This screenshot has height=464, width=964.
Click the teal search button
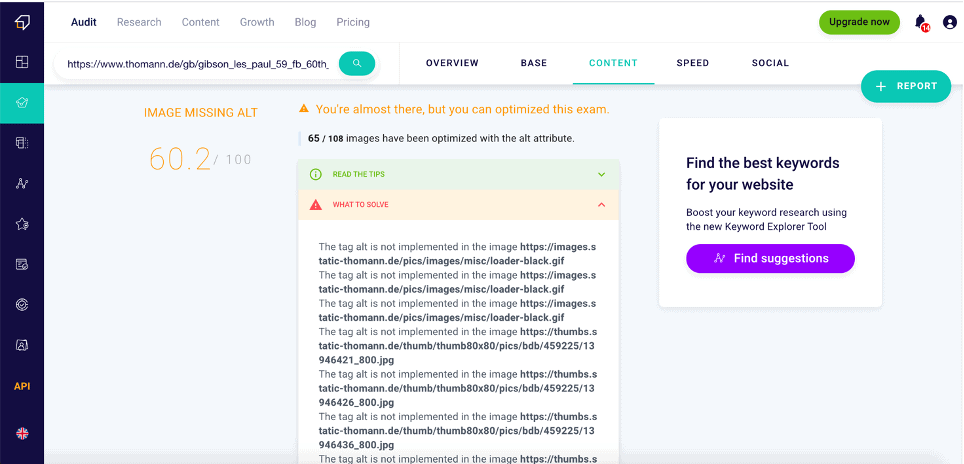(x=357, y=64)
